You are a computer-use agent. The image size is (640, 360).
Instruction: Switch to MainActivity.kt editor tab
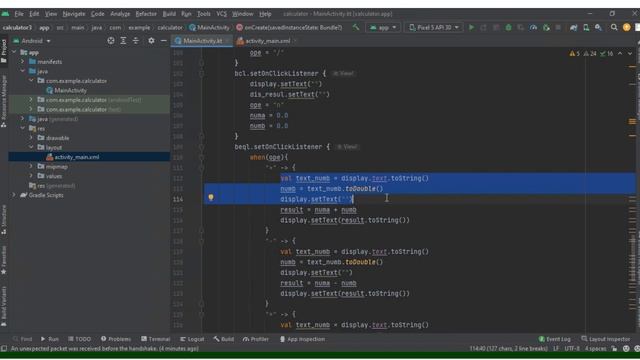(x=202, y=41)
